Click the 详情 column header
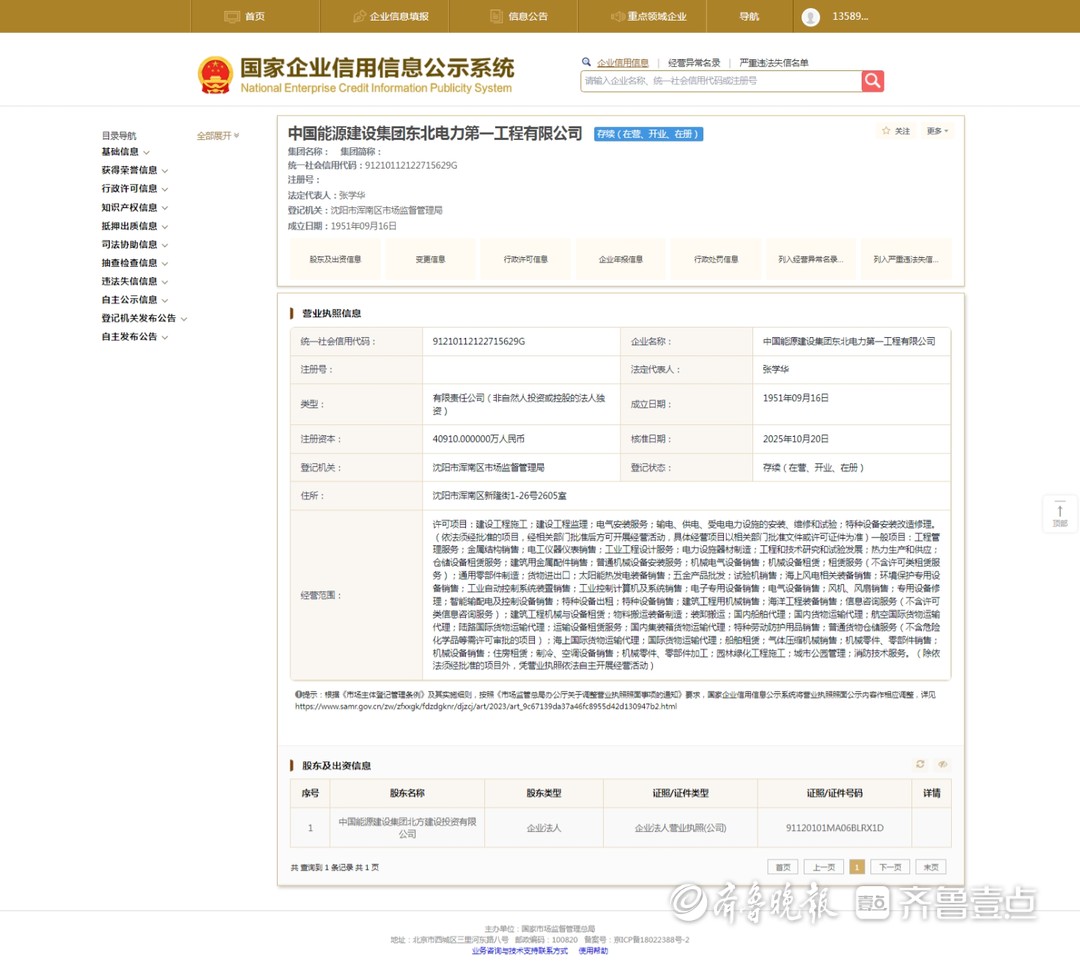 click(x=931, y=793)
